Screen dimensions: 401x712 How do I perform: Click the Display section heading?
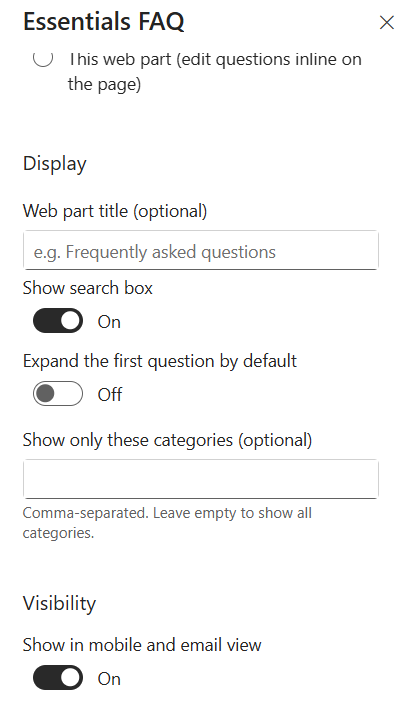[54, 164]
